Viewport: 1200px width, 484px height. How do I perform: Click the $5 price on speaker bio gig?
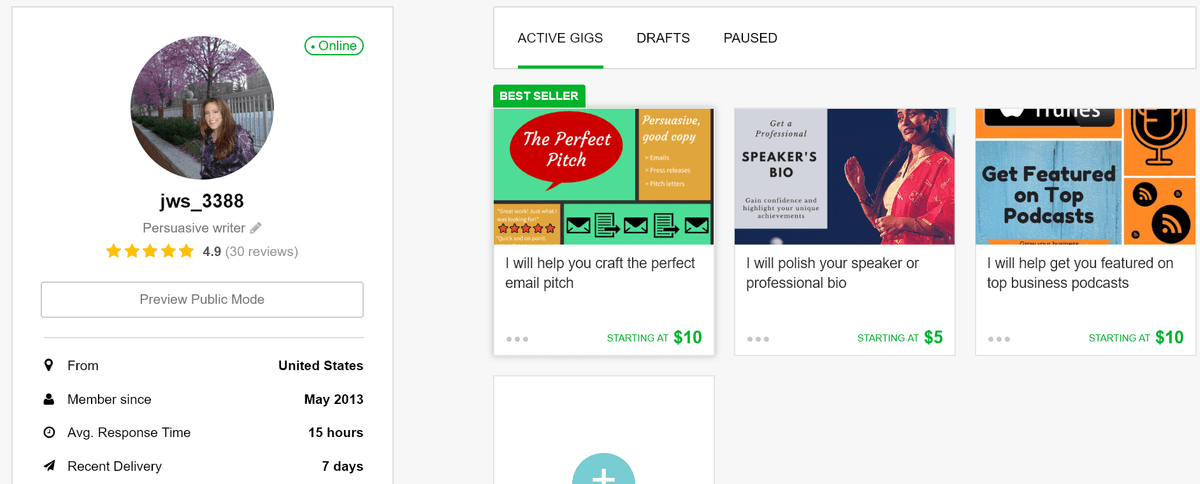(933, 337)
